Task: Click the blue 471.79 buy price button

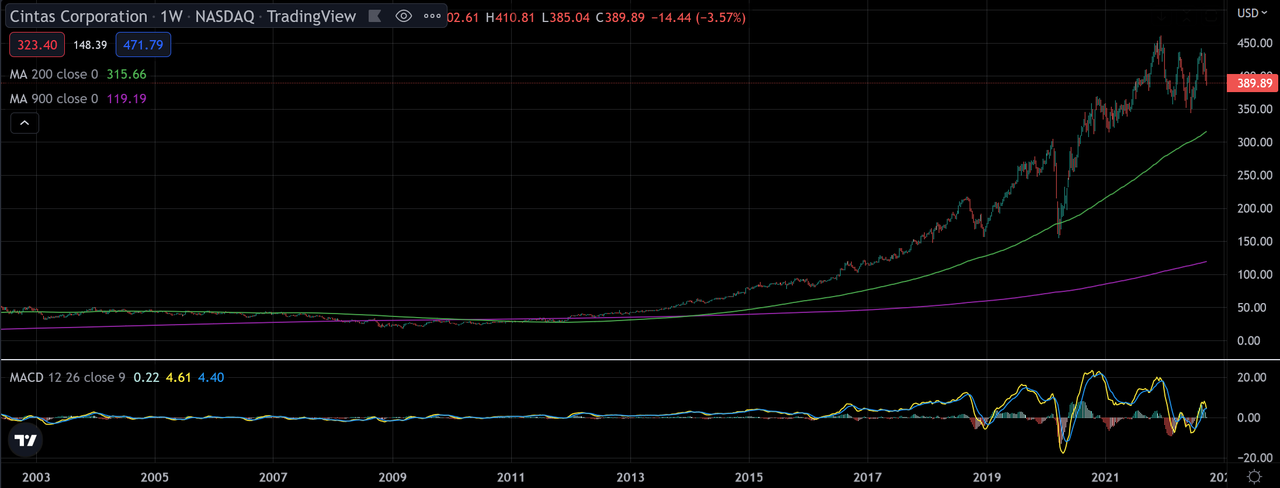Action: (x=143, y=45)
